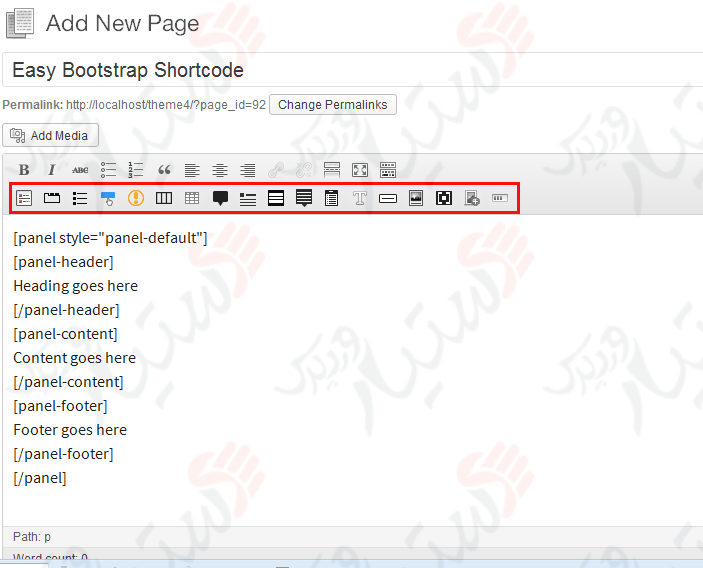703x568 pixels.
Task: Insert the image shortcode
Action: 416,198
